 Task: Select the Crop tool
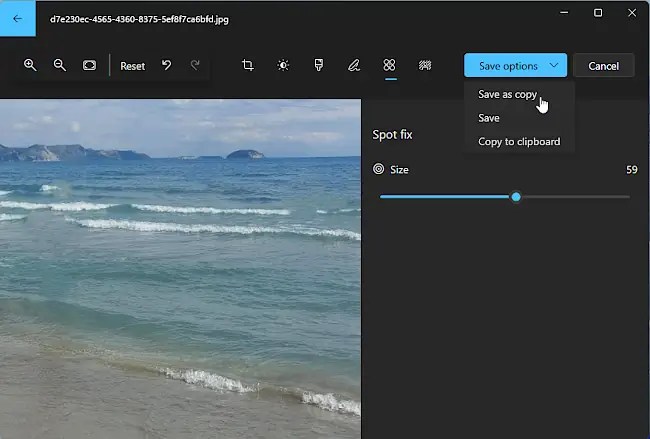(x=247, y=65)
